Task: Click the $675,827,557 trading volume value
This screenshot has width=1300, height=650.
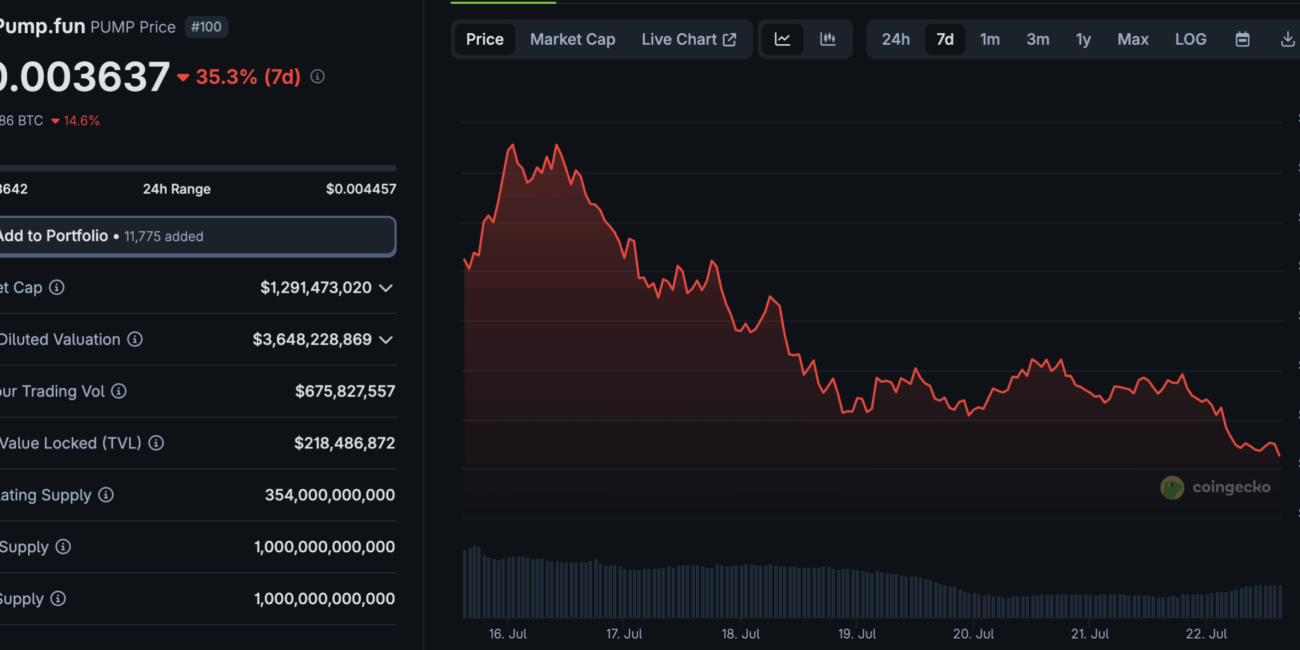Action: 345,391
